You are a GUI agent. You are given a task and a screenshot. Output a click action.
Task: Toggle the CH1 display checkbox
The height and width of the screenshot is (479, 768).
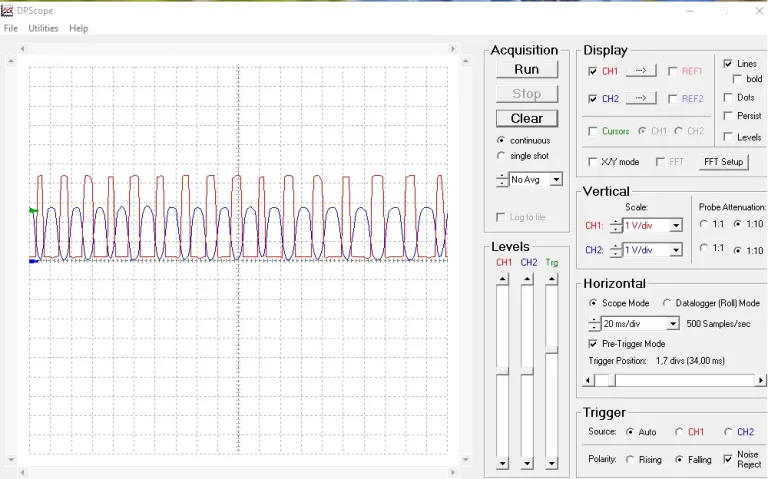click(593, 72)
